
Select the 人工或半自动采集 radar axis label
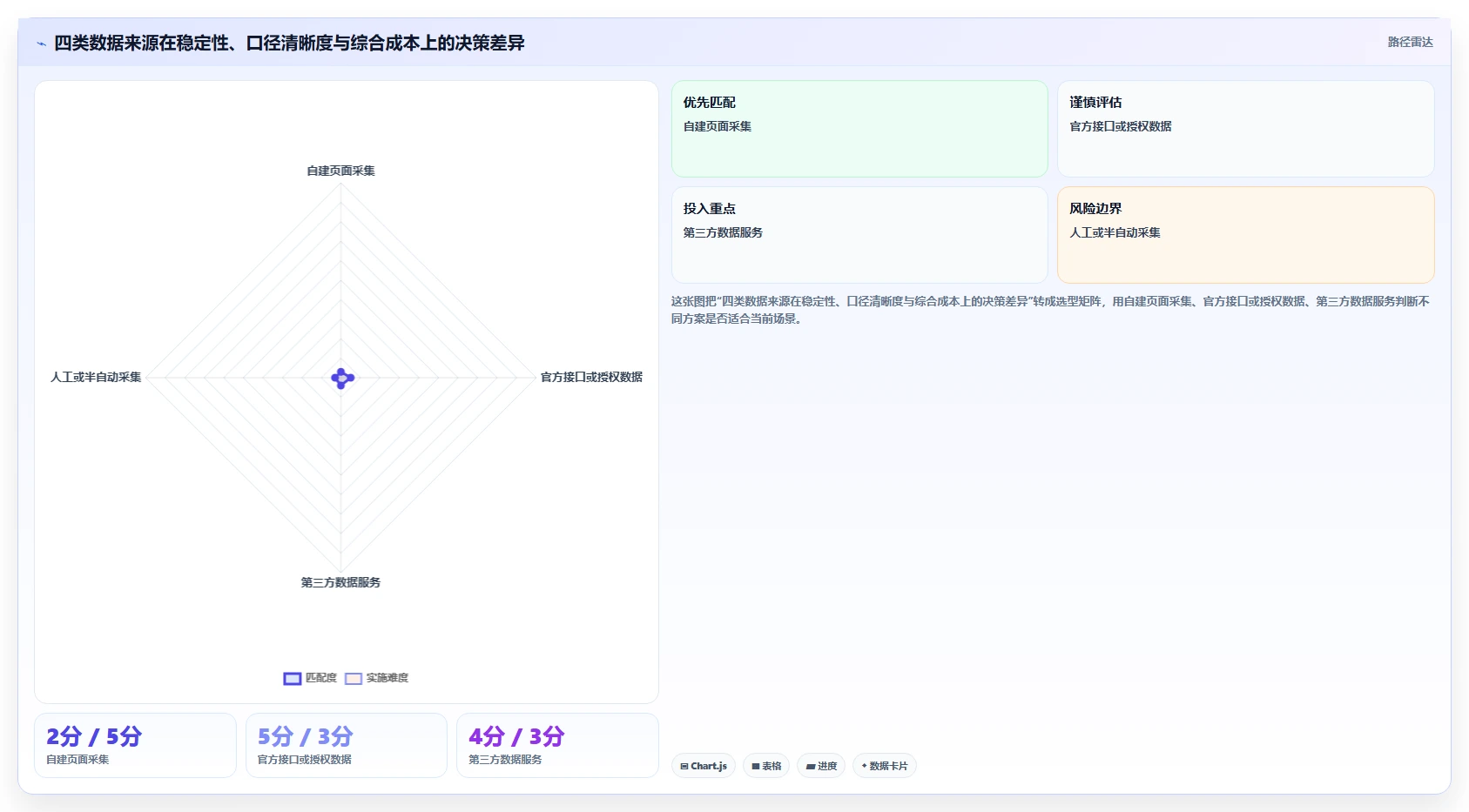coord(96,377)
